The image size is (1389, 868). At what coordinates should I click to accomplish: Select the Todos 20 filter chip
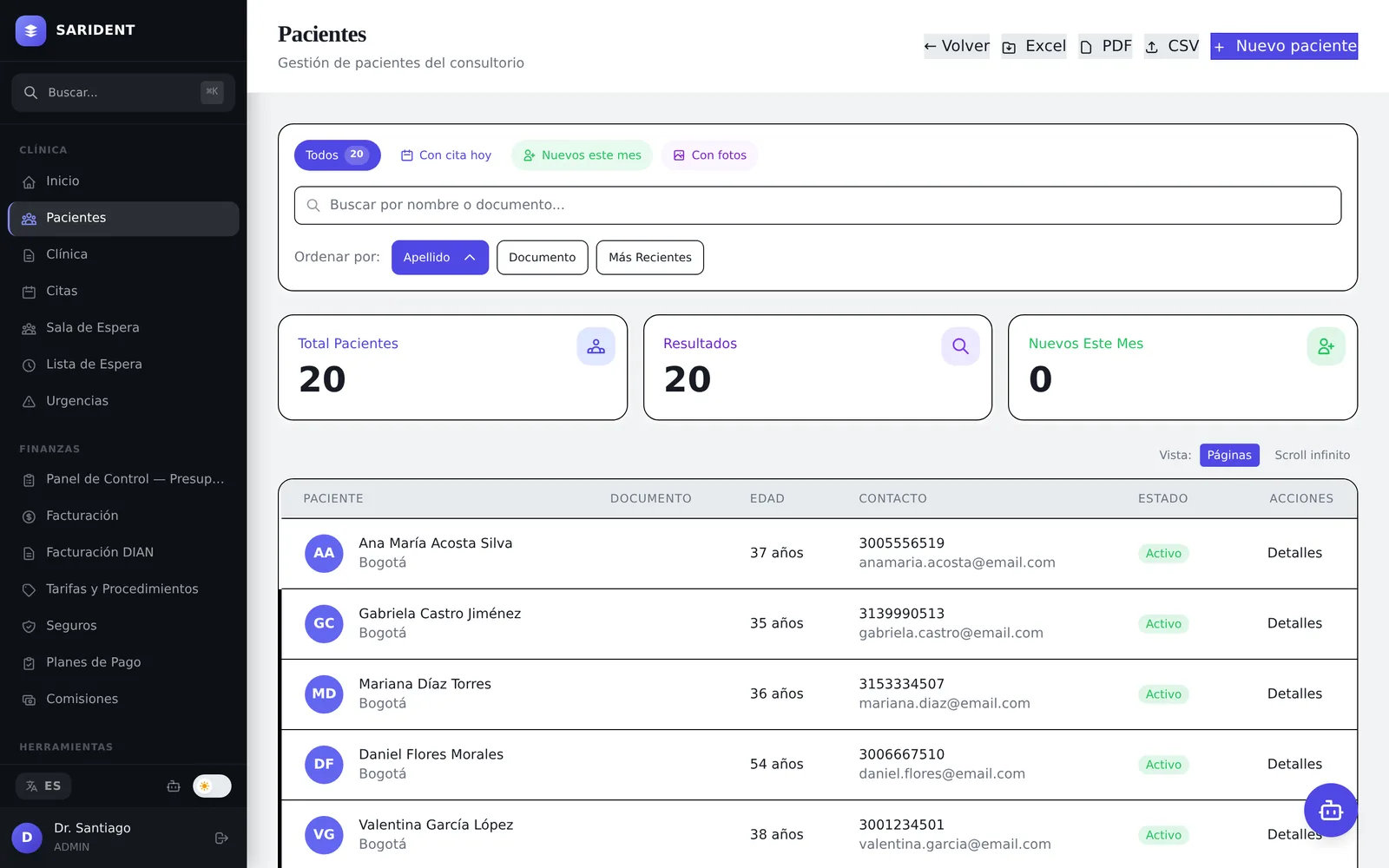point(338,155)
